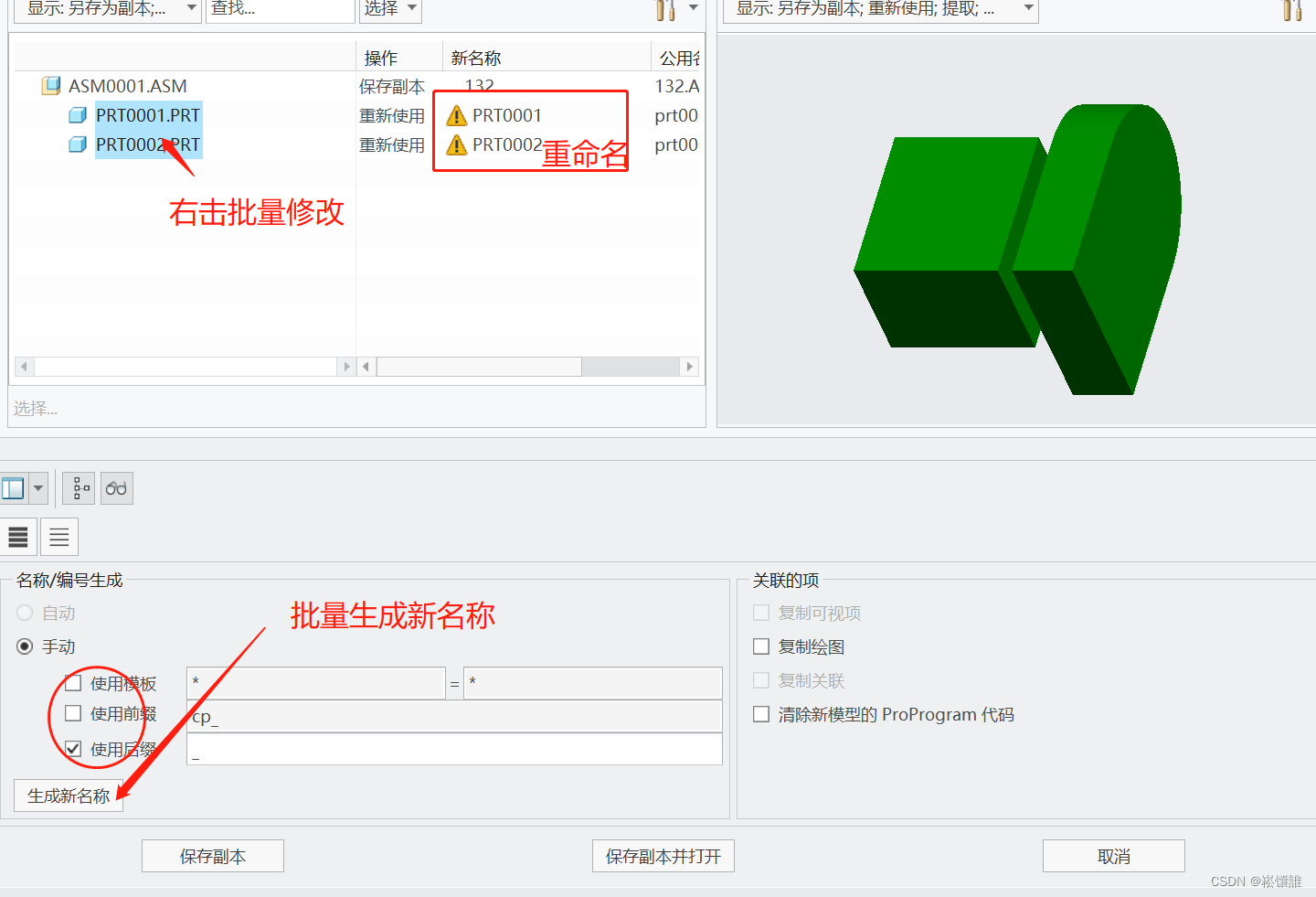Screen dimensions: 1316x897
Task: Toggle the 复制可视项 checkbox
Action: [761, 613]
